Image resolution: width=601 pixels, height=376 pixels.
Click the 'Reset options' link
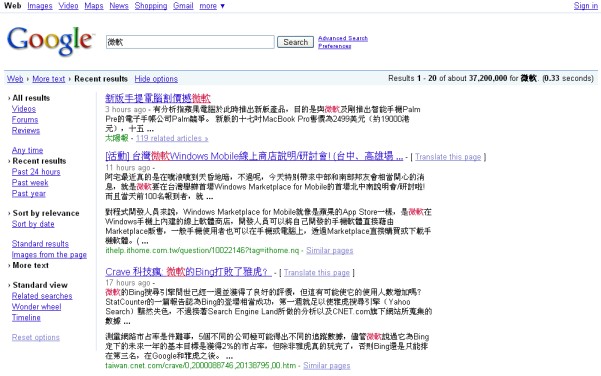(x=36, y=337)
